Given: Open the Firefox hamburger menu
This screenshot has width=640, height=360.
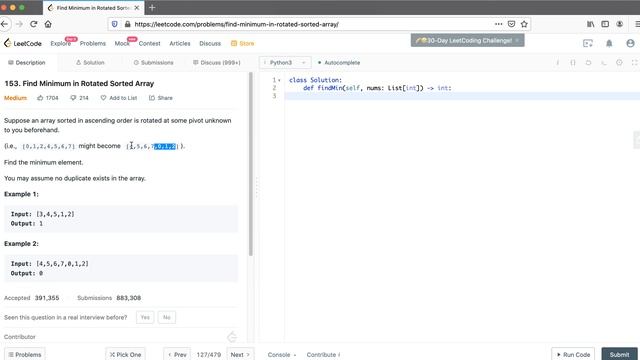Looking at the screenshot, I should point(637,24).
